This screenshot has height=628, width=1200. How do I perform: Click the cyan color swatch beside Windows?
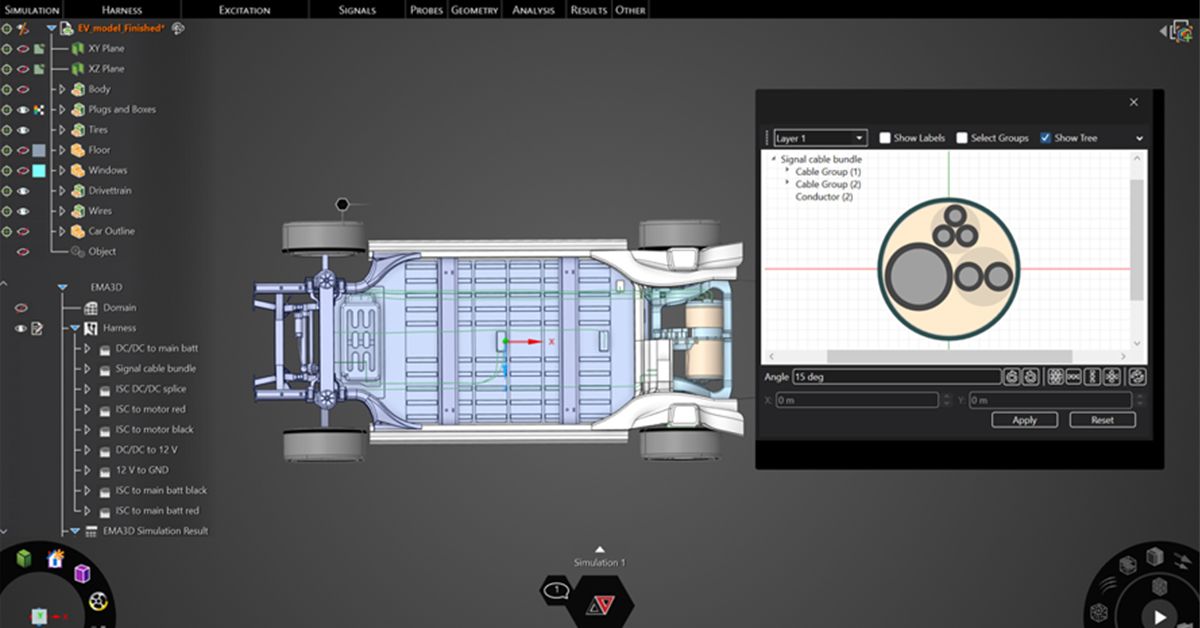39,171
